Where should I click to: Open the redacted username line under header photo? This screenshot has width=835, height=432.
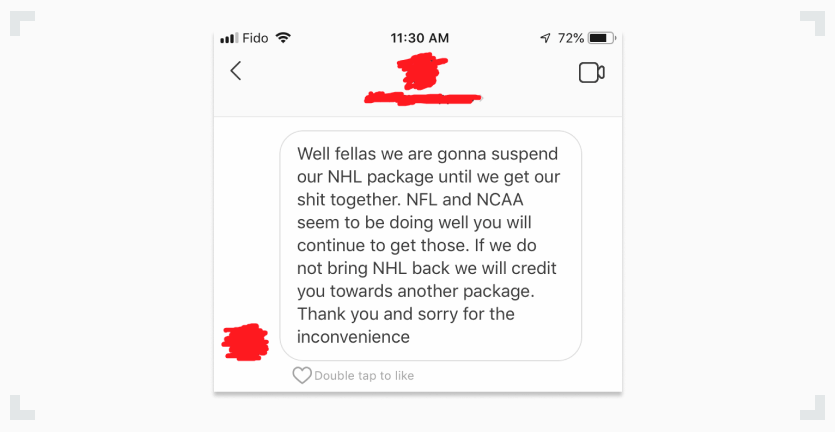(x=423, y=98)
